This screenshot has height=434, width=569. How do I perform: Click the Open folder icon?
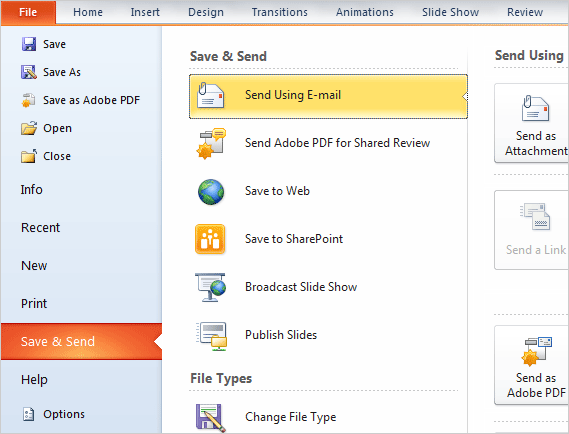(x=29, y=128)
